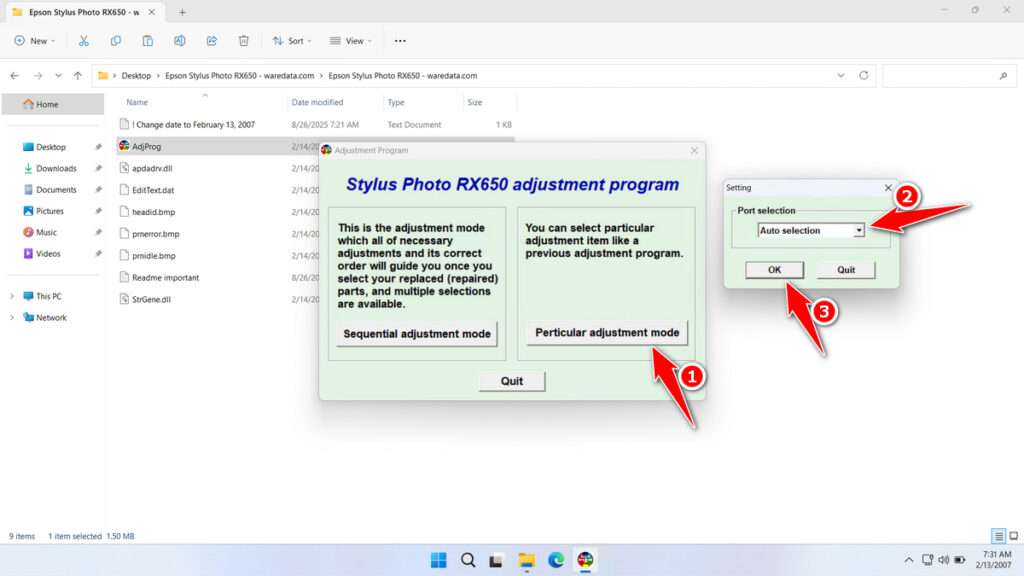Open the volume icon in system tray
The width and height of the screenshot is (1024, 576).
[x=944, y=560]
